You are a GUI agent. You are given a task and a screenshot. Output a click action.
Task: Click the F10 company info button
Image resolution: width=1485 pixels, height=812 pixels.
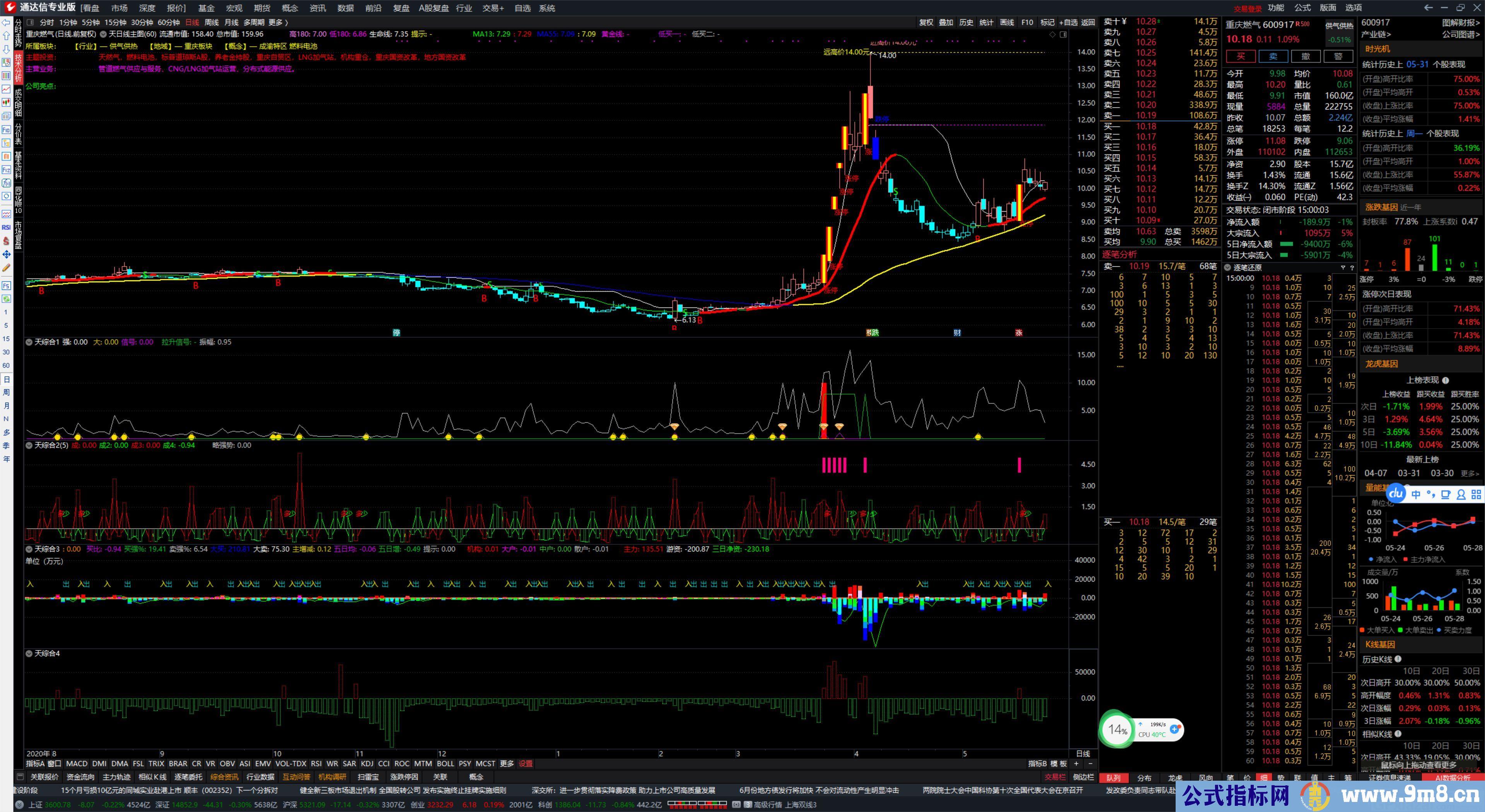point(1027,22)
